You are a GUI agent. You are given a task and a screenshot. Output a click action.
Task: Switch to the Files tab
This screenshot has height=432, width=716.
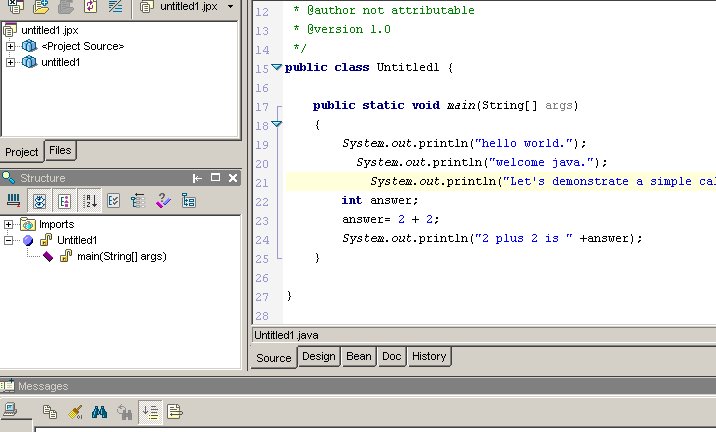click(x=60, y=150)
